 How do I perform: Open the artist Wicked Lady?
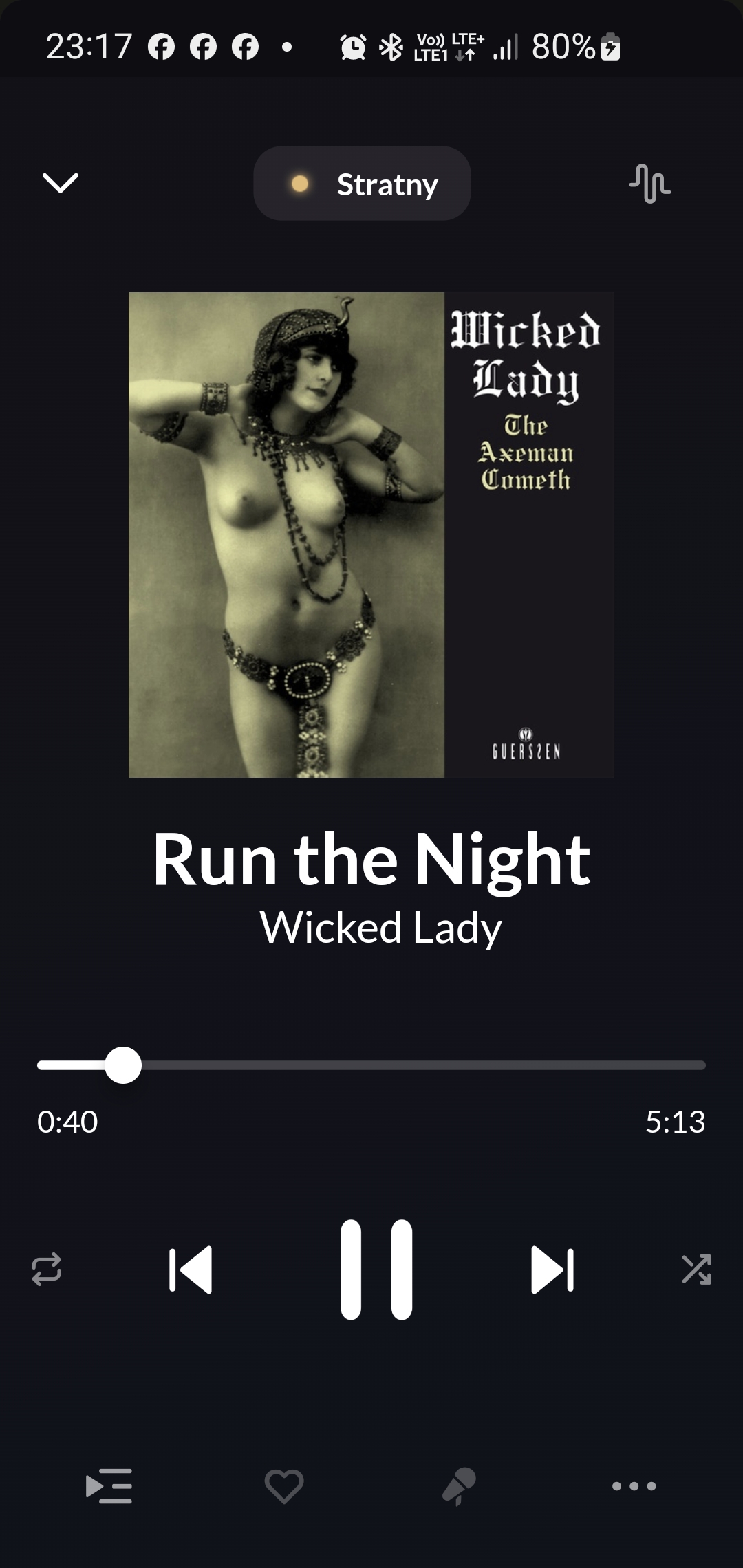coord(380,928)
